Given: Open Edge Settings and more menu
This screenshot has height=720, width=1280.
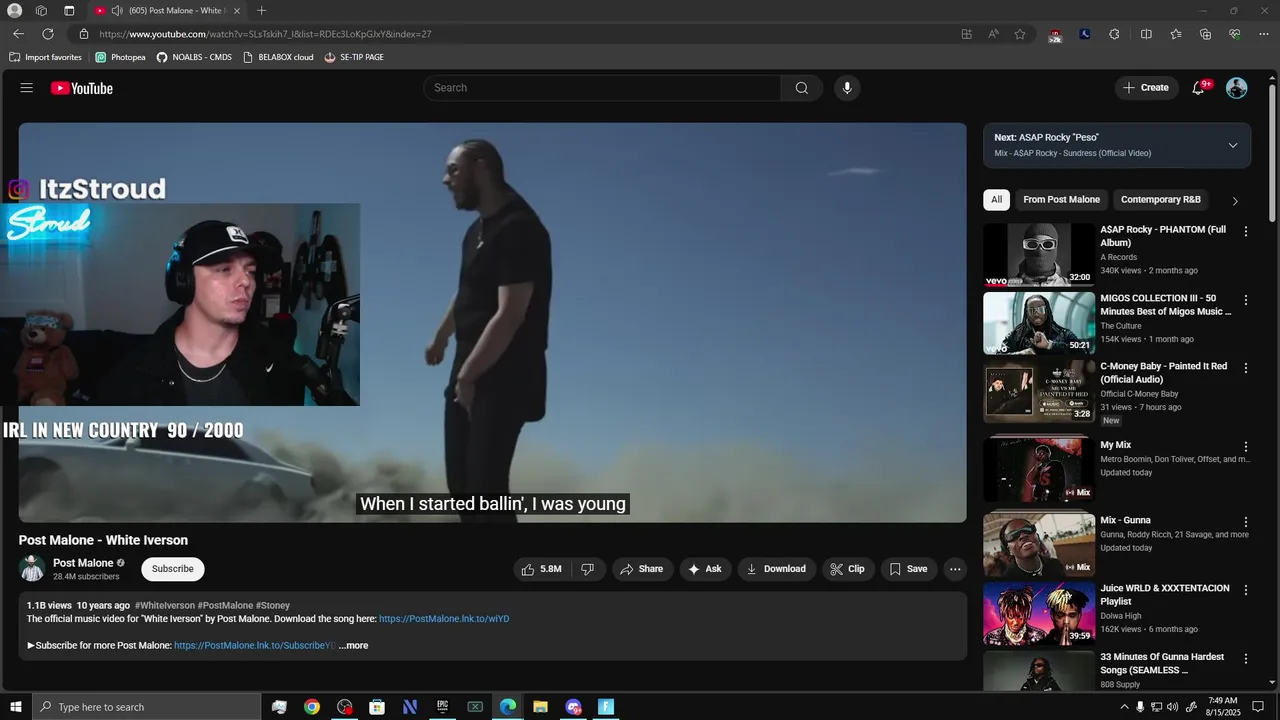Looking at the screenshot, I should tap(1264, 34).
